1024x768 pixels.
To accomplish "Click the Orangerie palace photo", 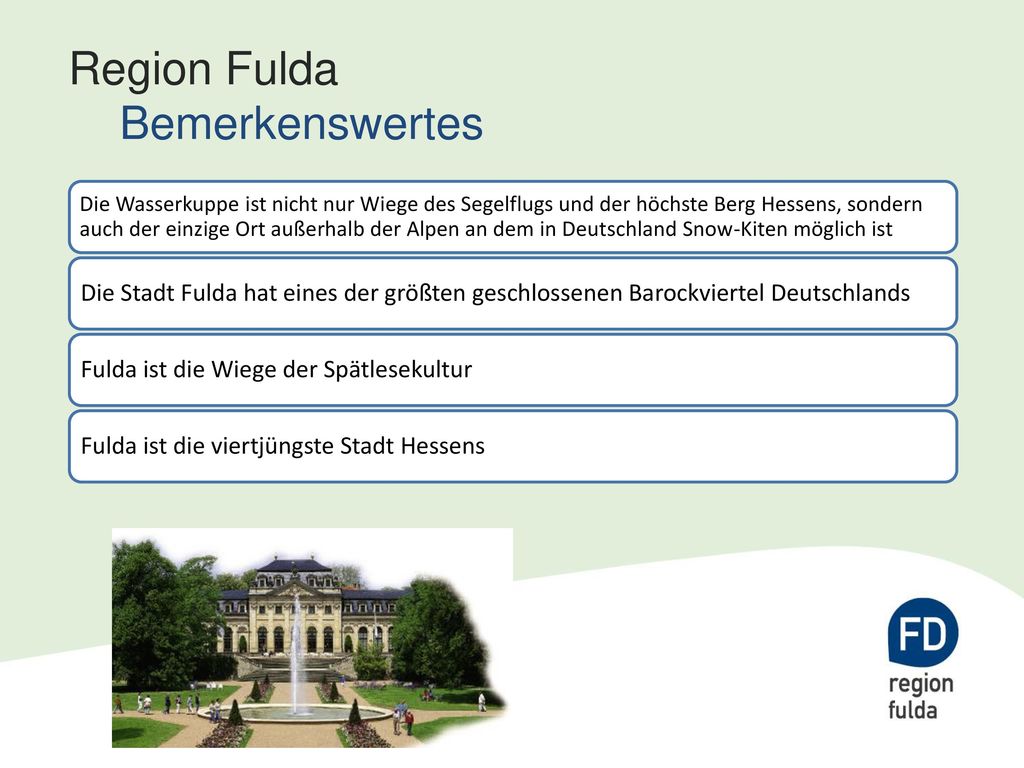I will (x=312, y=638).
